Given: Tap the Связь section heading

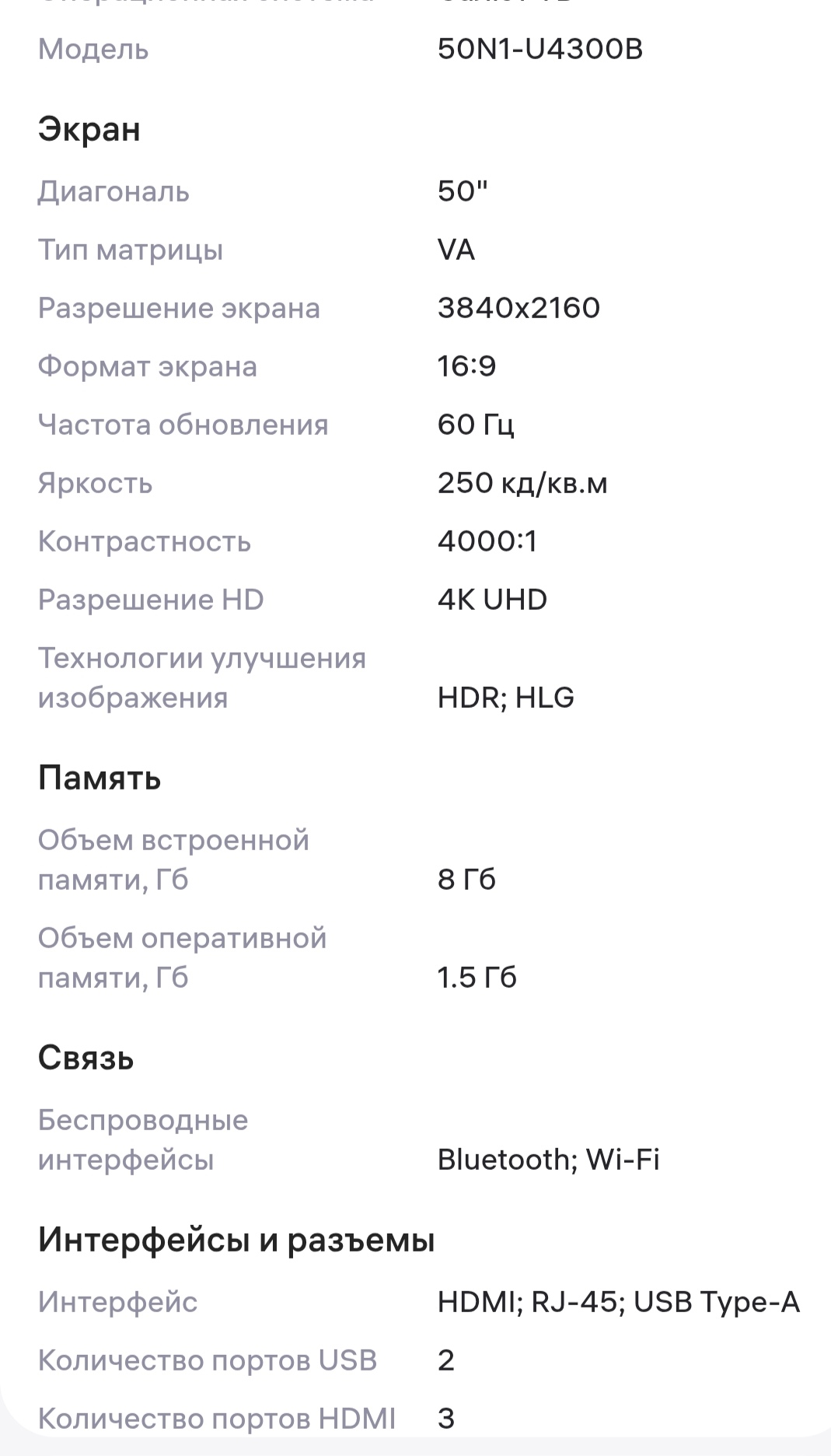Looking at the screenshot, I should pyautogui.click(x=86, y=1058).
